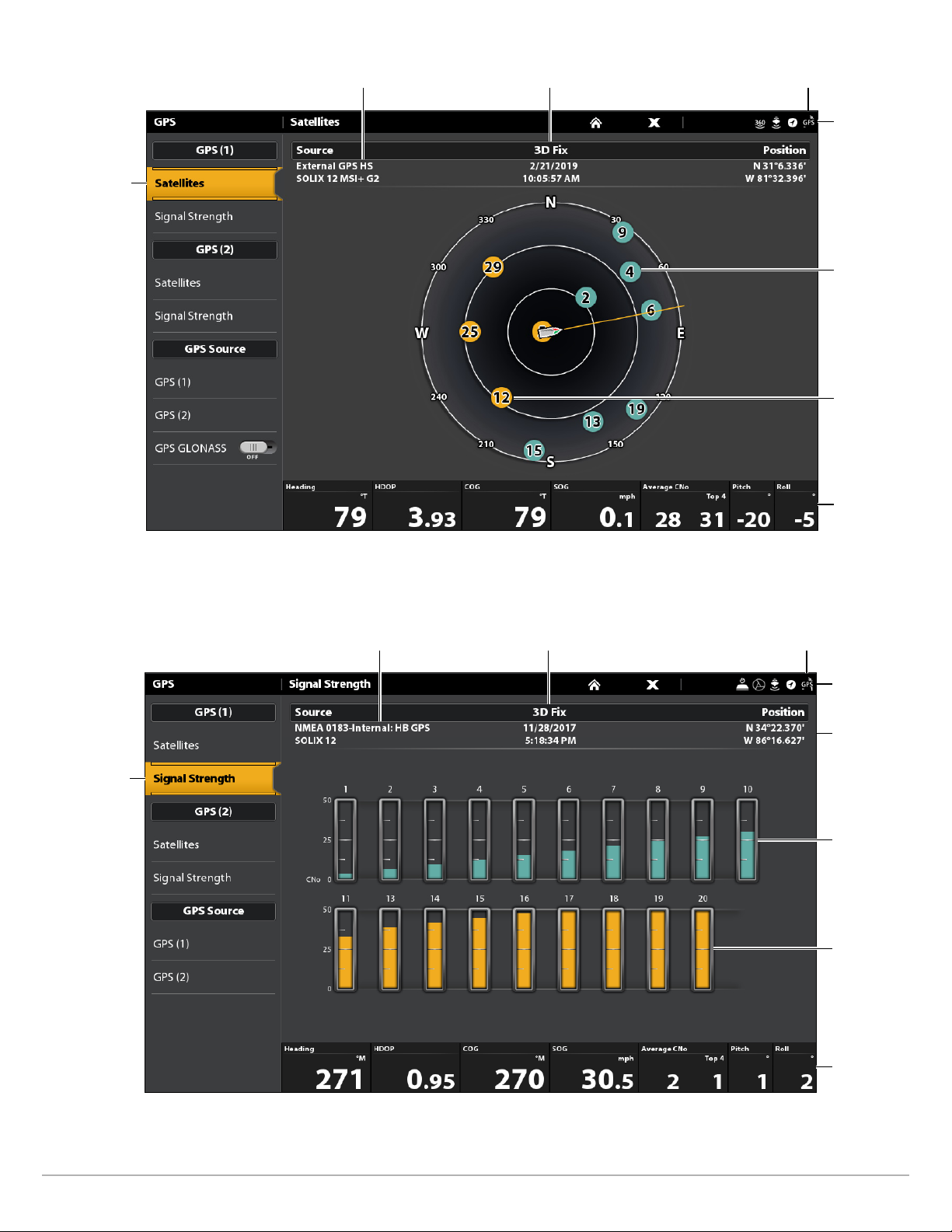Select satellite 15 on sky chart
The height and width of the screenshot is (1232, 952).
(x=534, y=450)
